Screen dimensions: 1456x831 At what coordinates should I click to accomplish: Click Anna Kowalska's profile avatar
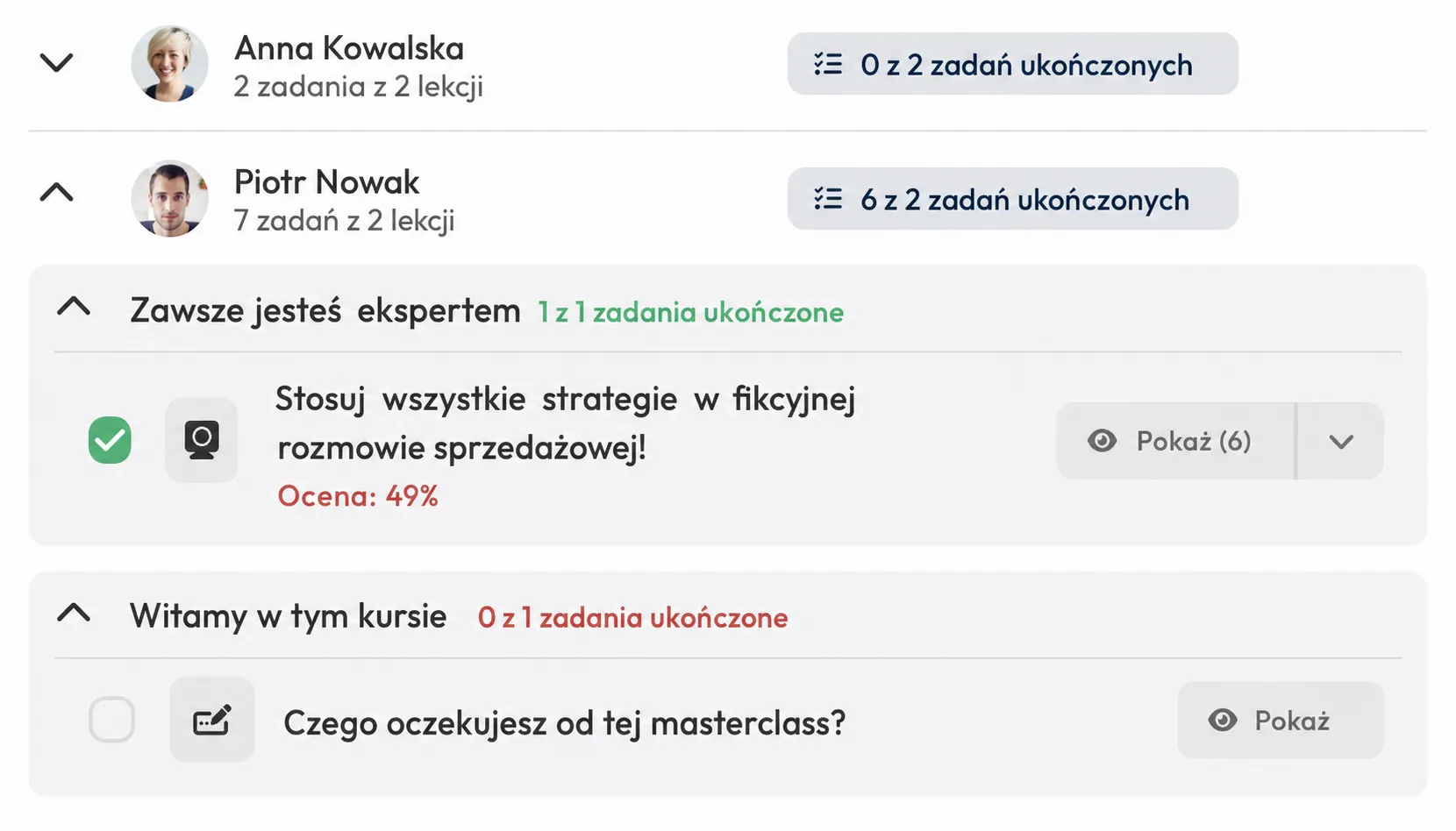[169, 63]
